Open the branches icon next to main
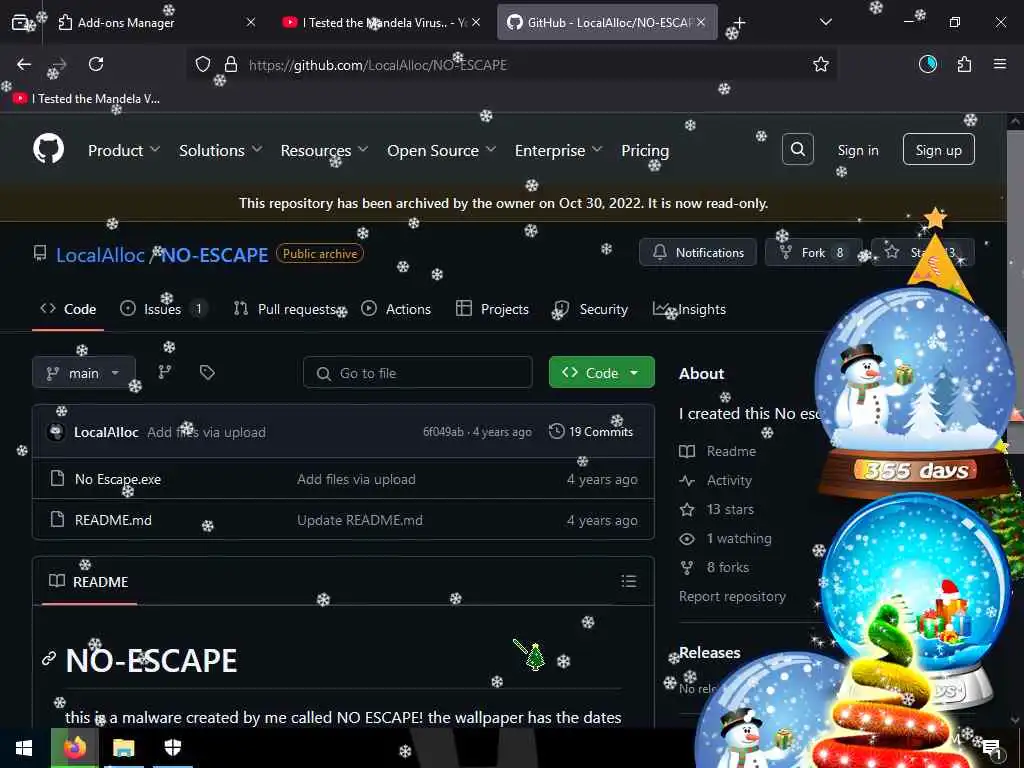The height and width of the screenshot is (768, 1024). click(165, 372)
